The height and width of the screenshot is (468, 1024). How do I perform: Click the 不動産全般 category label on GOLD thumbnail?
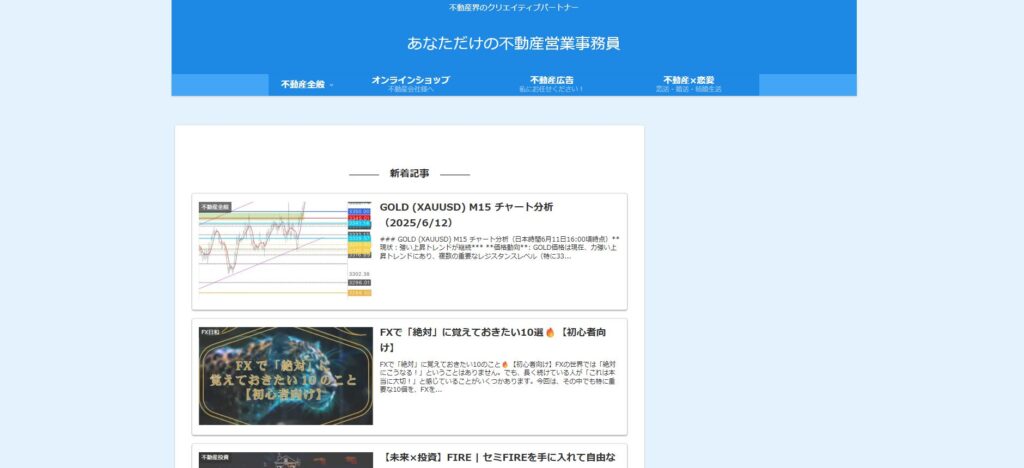coord(215,207)
